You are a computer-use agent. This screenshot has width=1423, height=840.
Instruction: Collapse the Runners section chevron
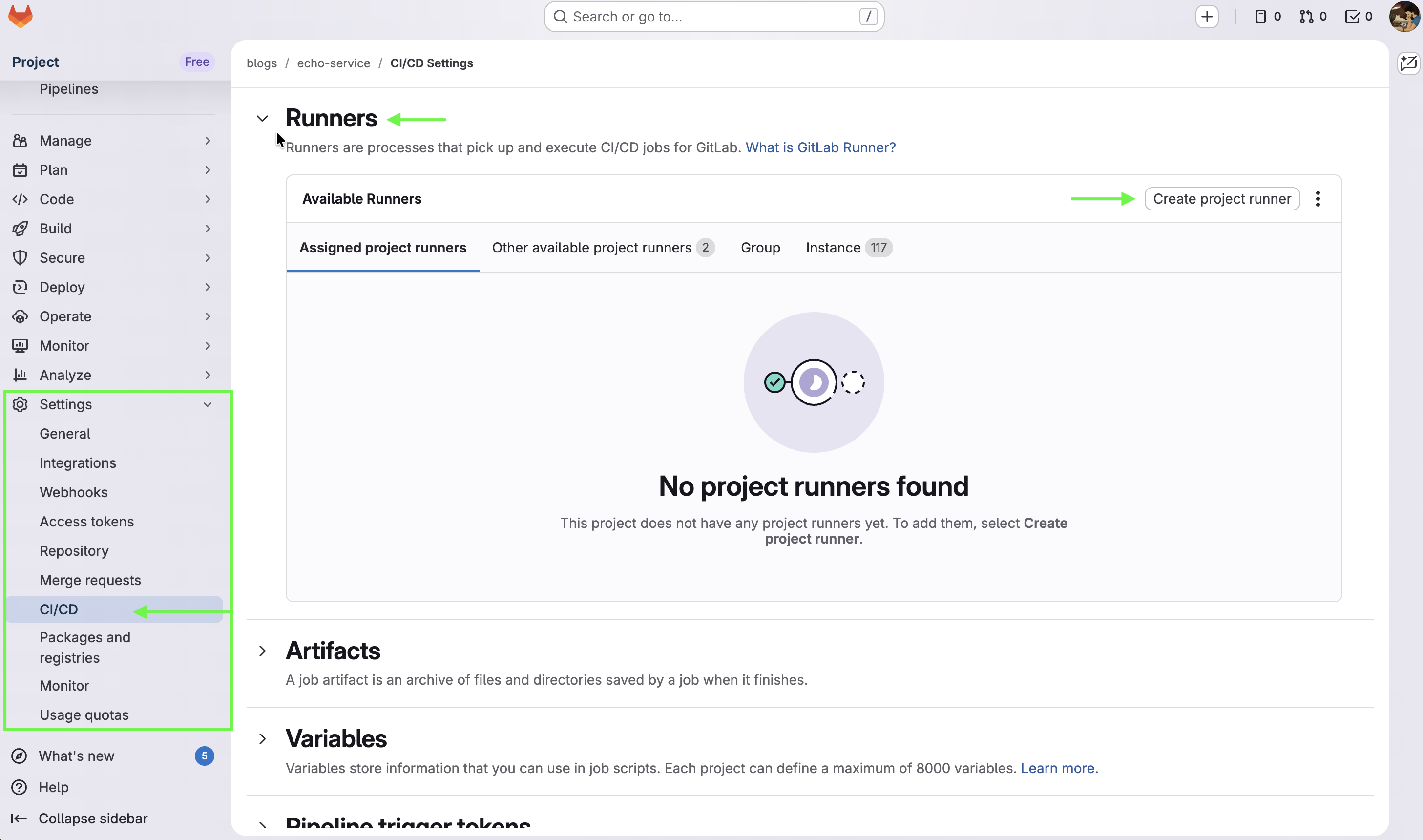pos(262,118)
